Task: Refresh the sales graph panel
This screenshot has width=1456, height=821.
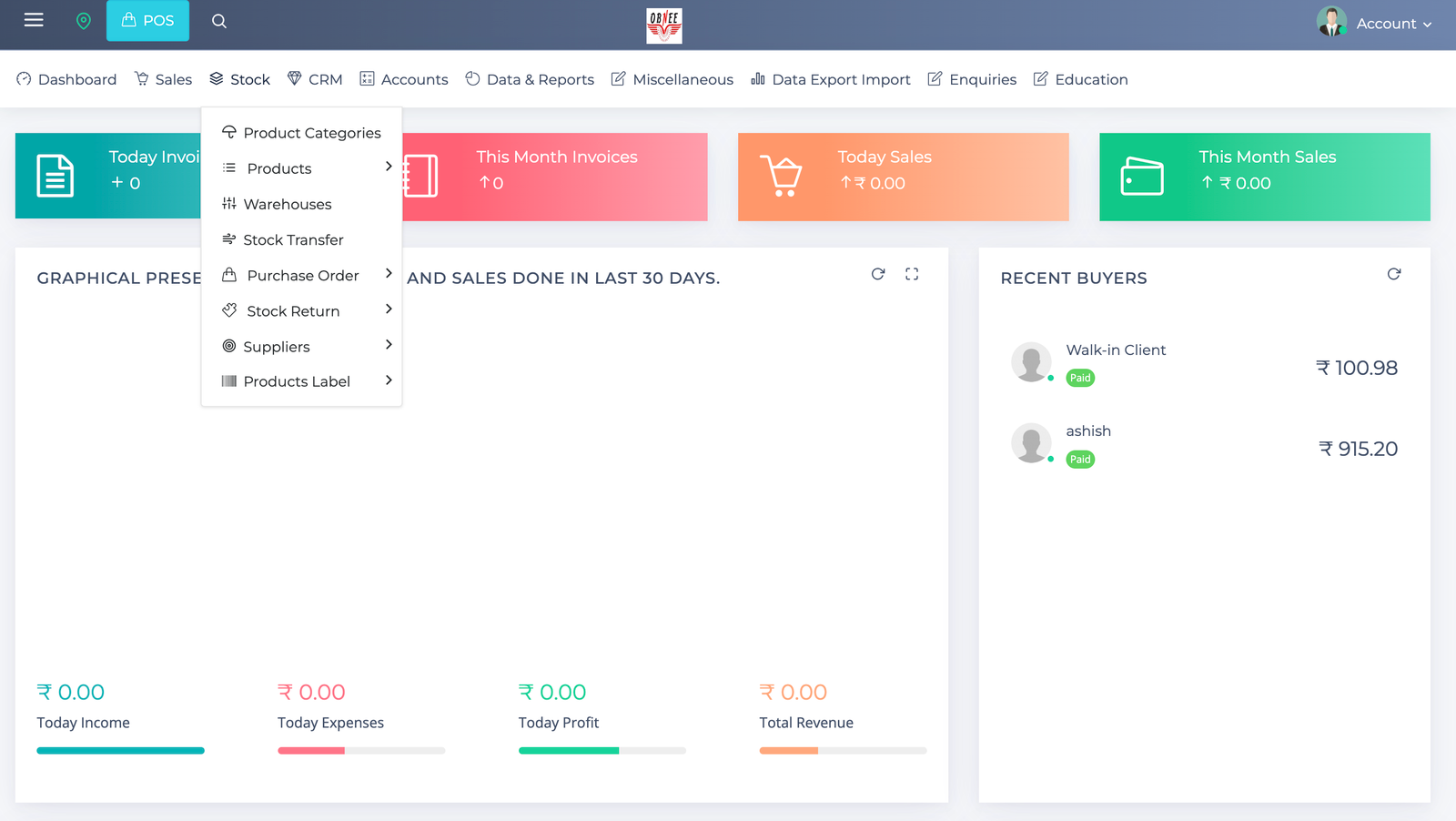Action: pyautogui.click(x=877, y=274)
